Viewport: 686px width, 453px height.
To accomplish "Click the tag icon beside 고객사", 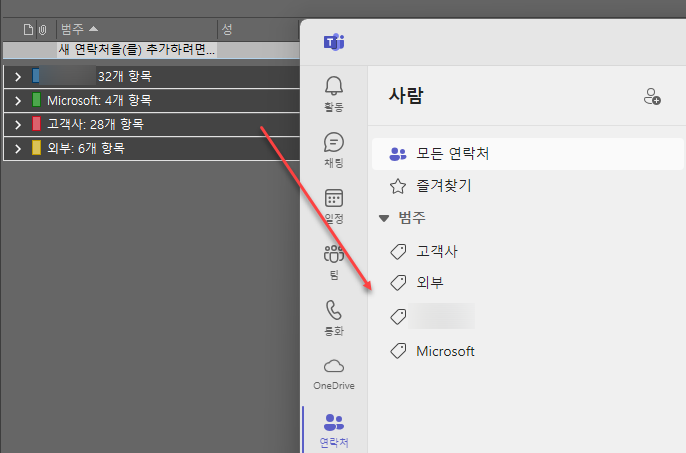I will 398,252.
